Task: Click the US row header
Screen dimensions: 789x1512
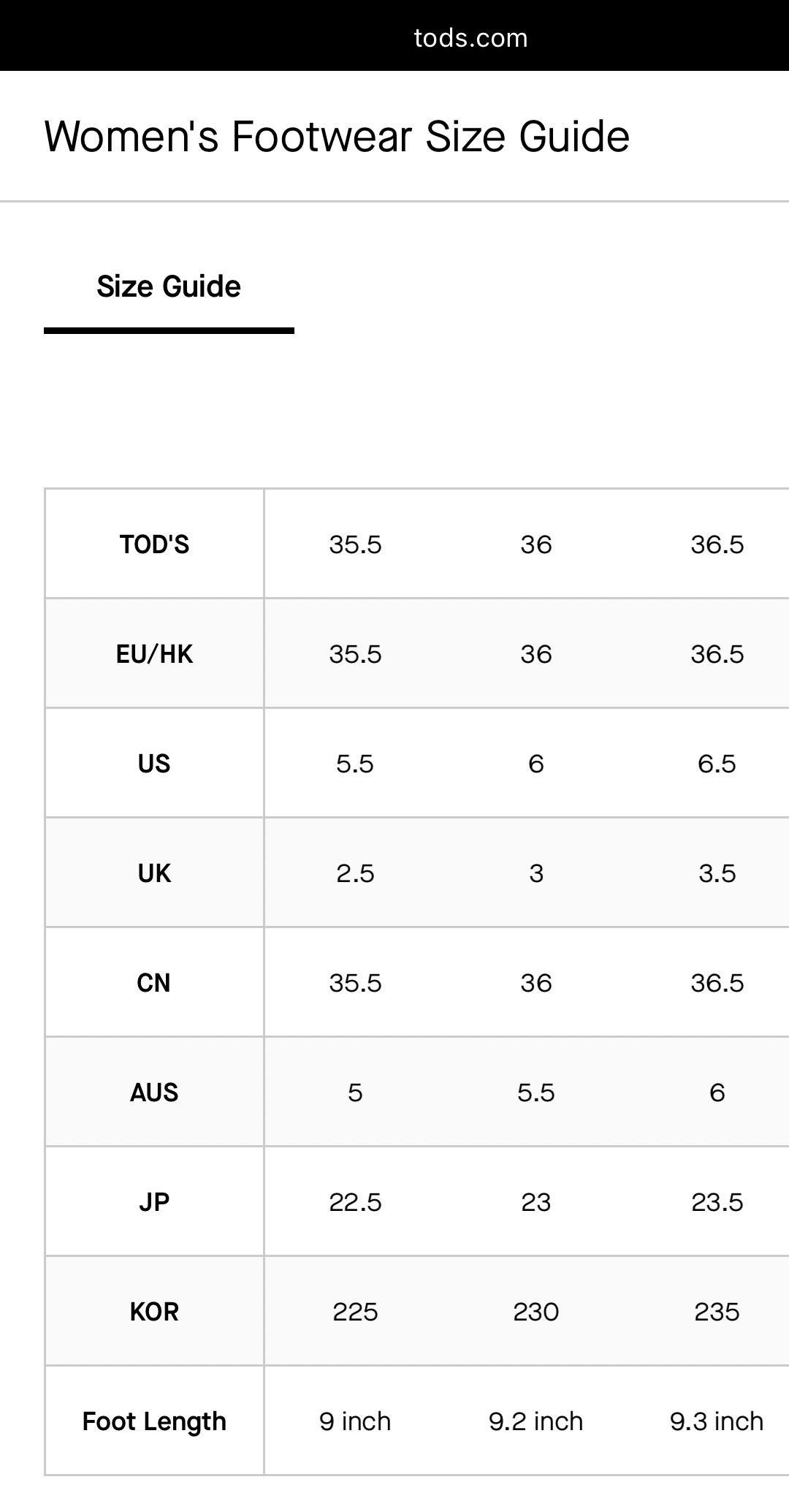Action: (x=154, y=764)
